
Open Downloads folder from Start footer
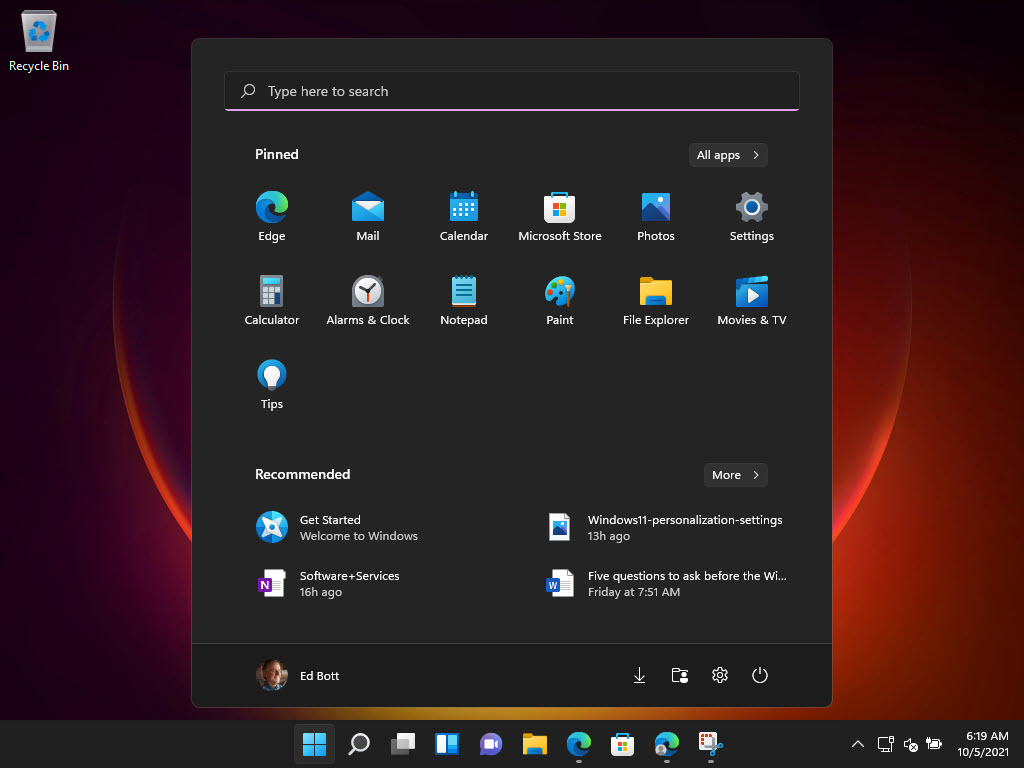640,676
